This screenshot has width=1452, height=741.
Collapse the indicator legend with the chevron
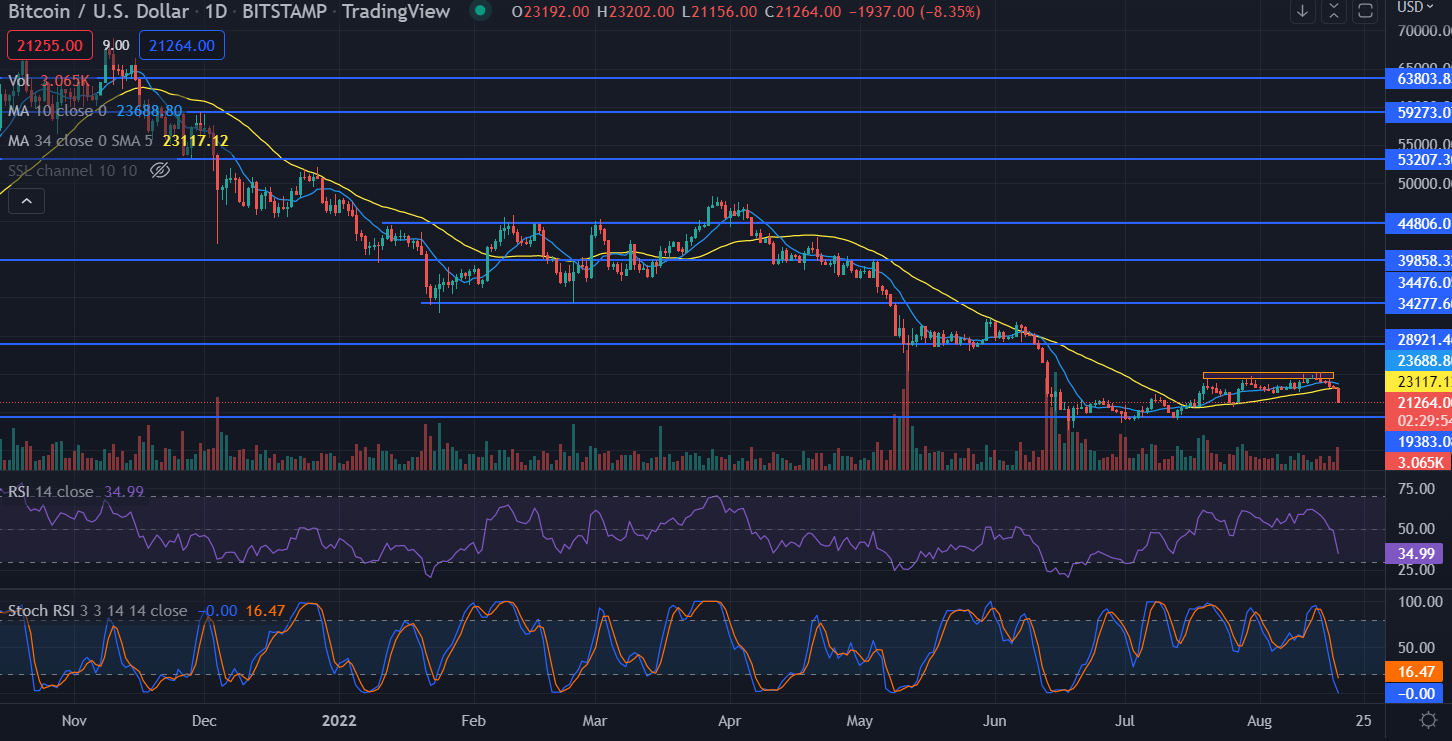tap(26, 201)
